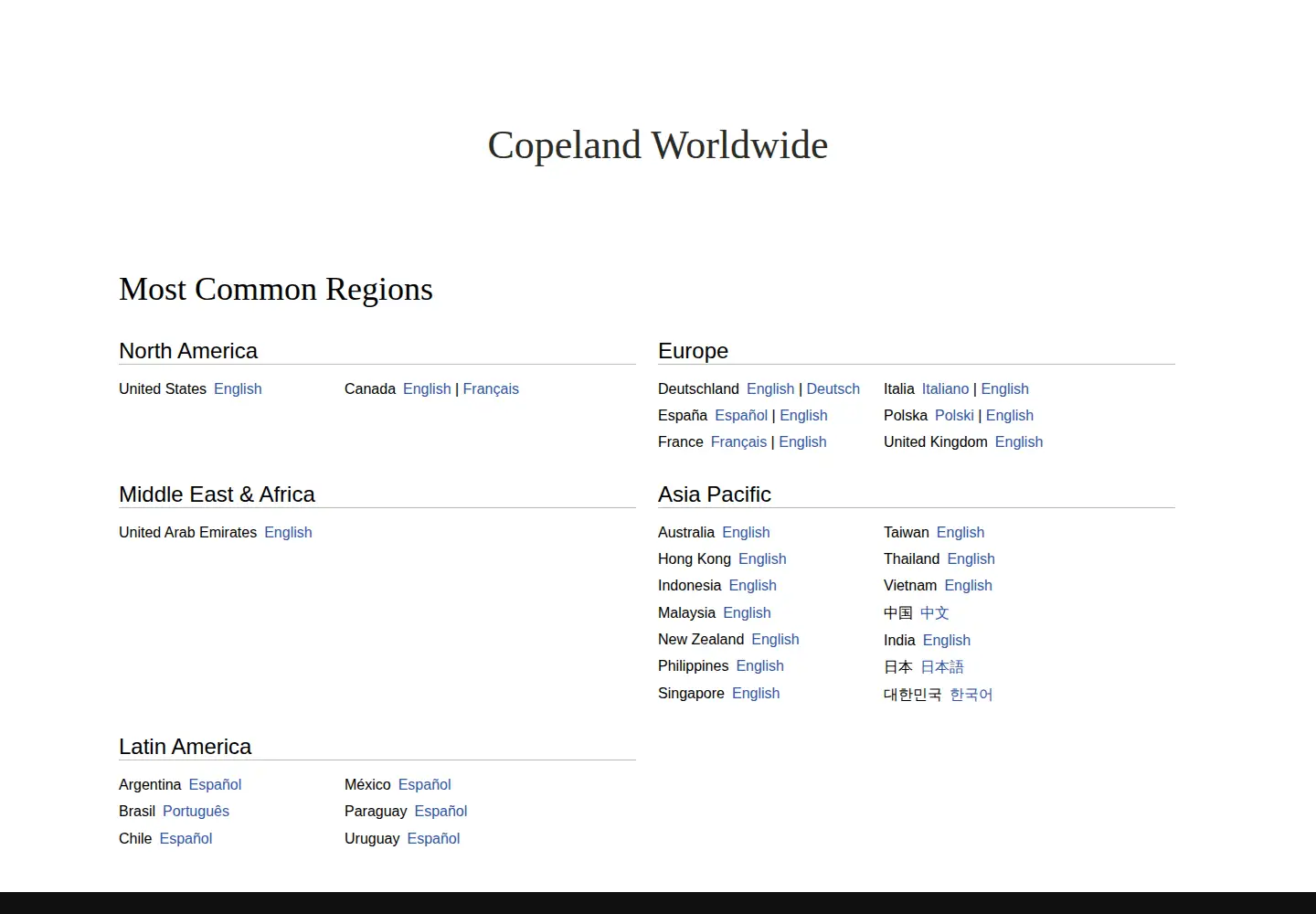Open Vietnam English link
Screen dimensions: 1316x914
click(x=968, y=585)
